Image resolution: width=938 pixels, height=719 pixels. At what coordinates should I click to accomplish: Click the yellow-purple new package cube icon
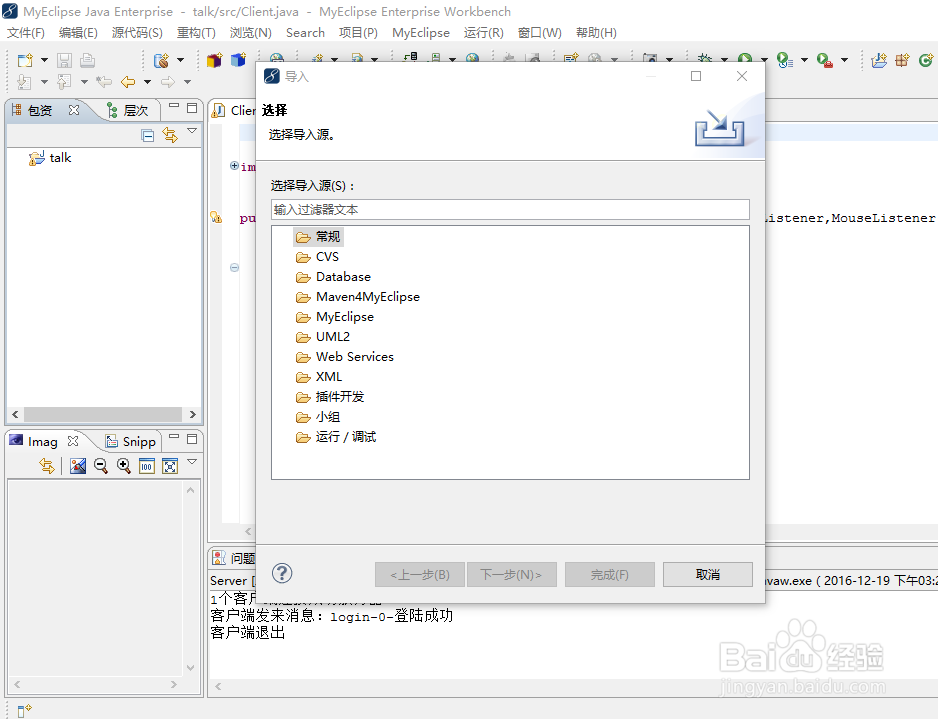pos(214,60)
